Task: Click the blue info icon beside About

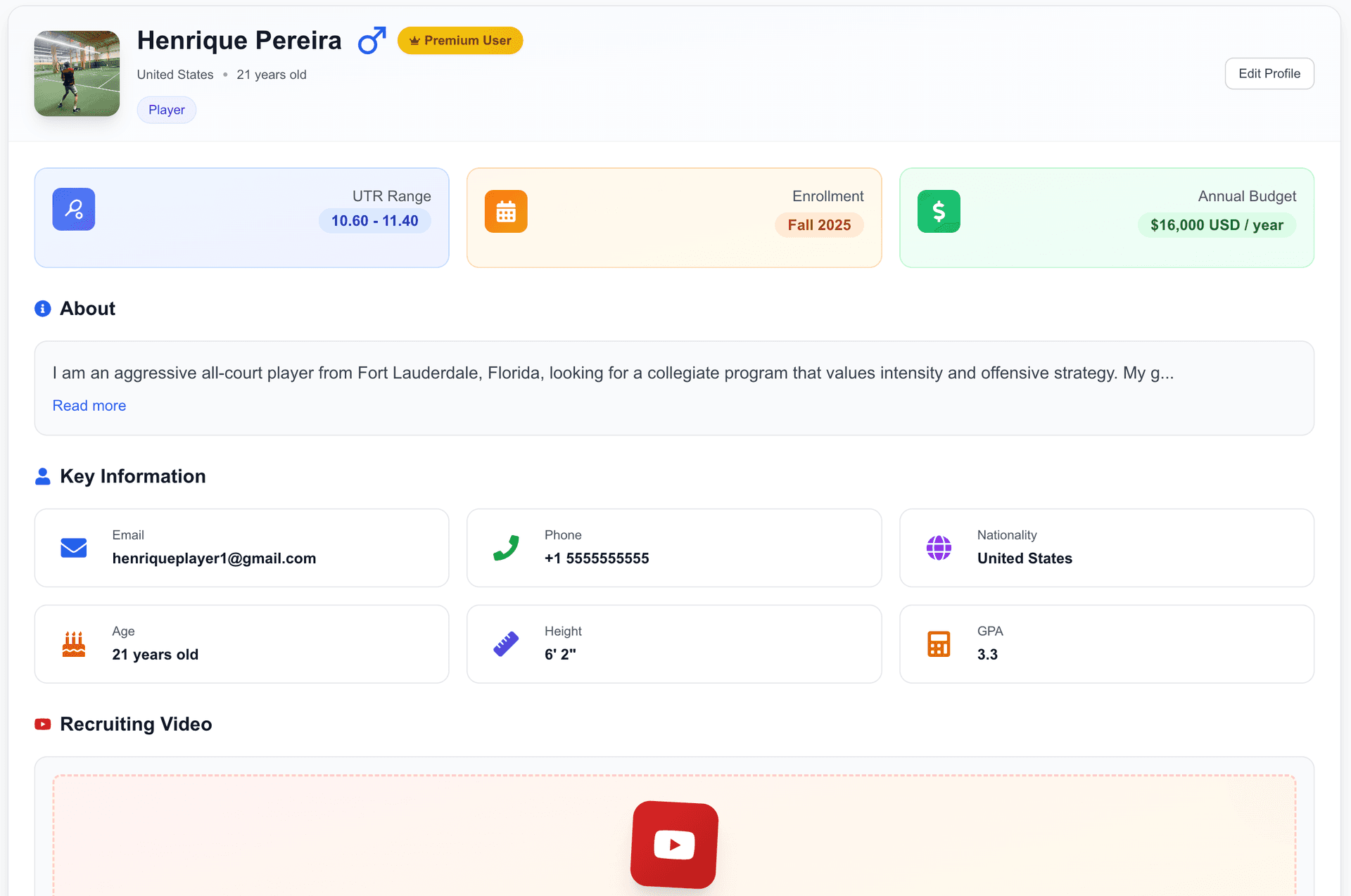Action: pyautogui.click(x=42, y=309)
